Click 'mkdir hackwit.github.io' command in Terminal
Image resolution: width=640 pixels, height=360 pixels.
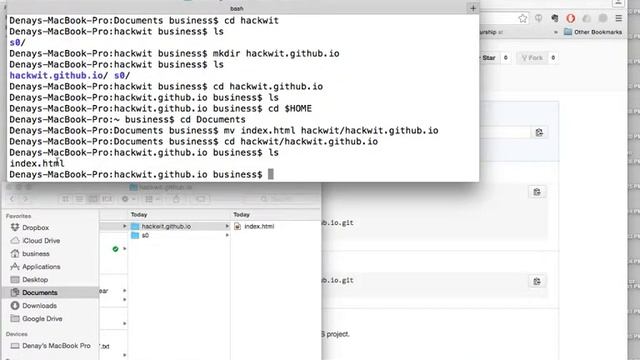pos(276,53)
